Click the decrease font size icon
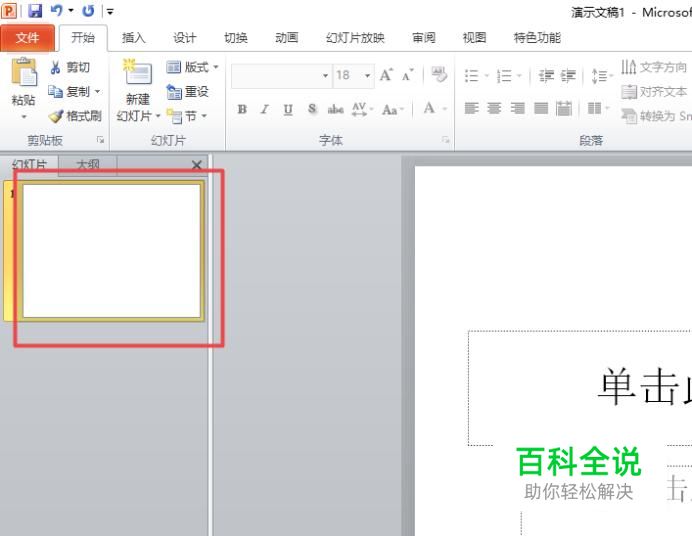Image resolution: width=692 pixels, height=536 pixels. click(407, 75)
